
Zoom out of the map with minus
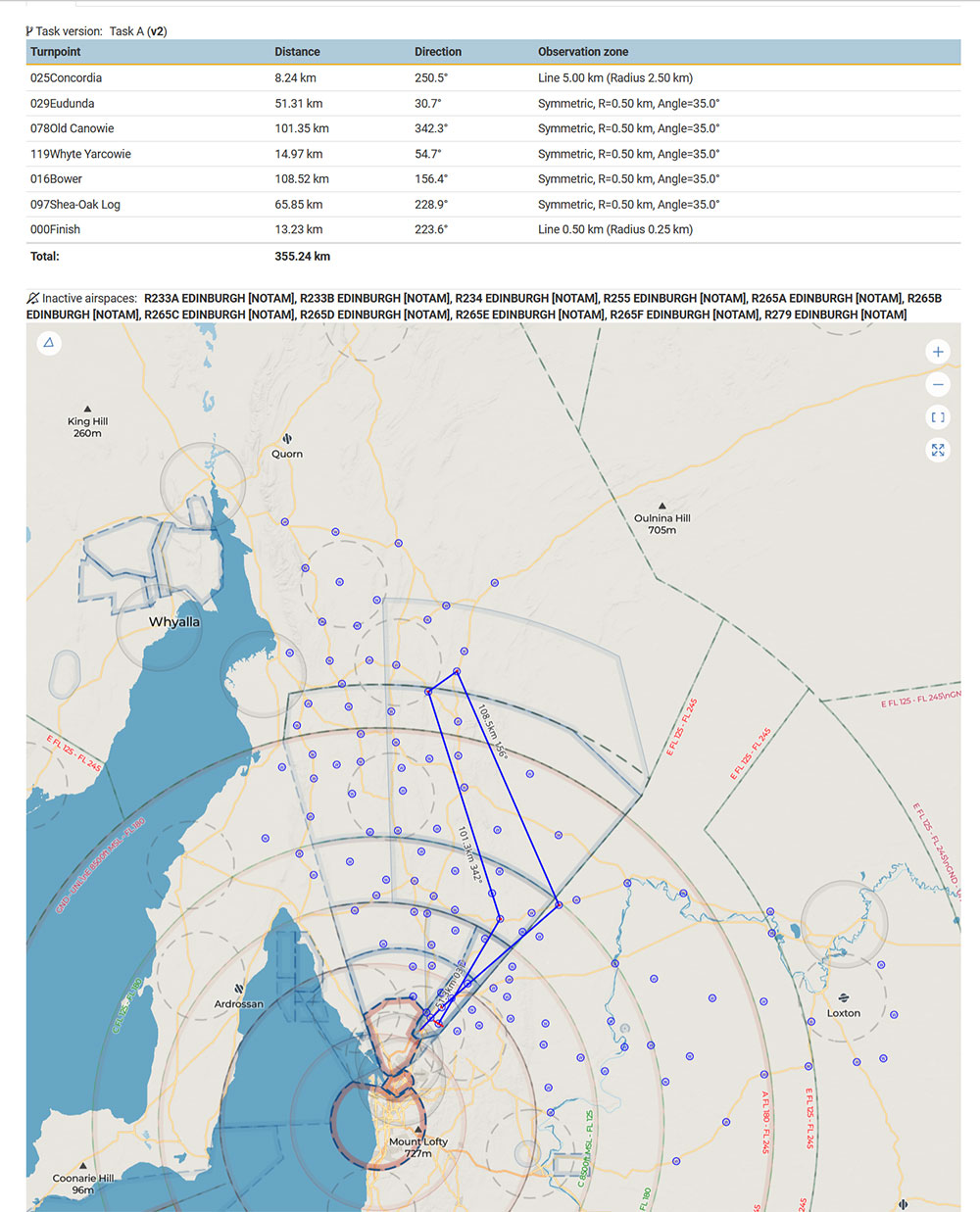938,385
